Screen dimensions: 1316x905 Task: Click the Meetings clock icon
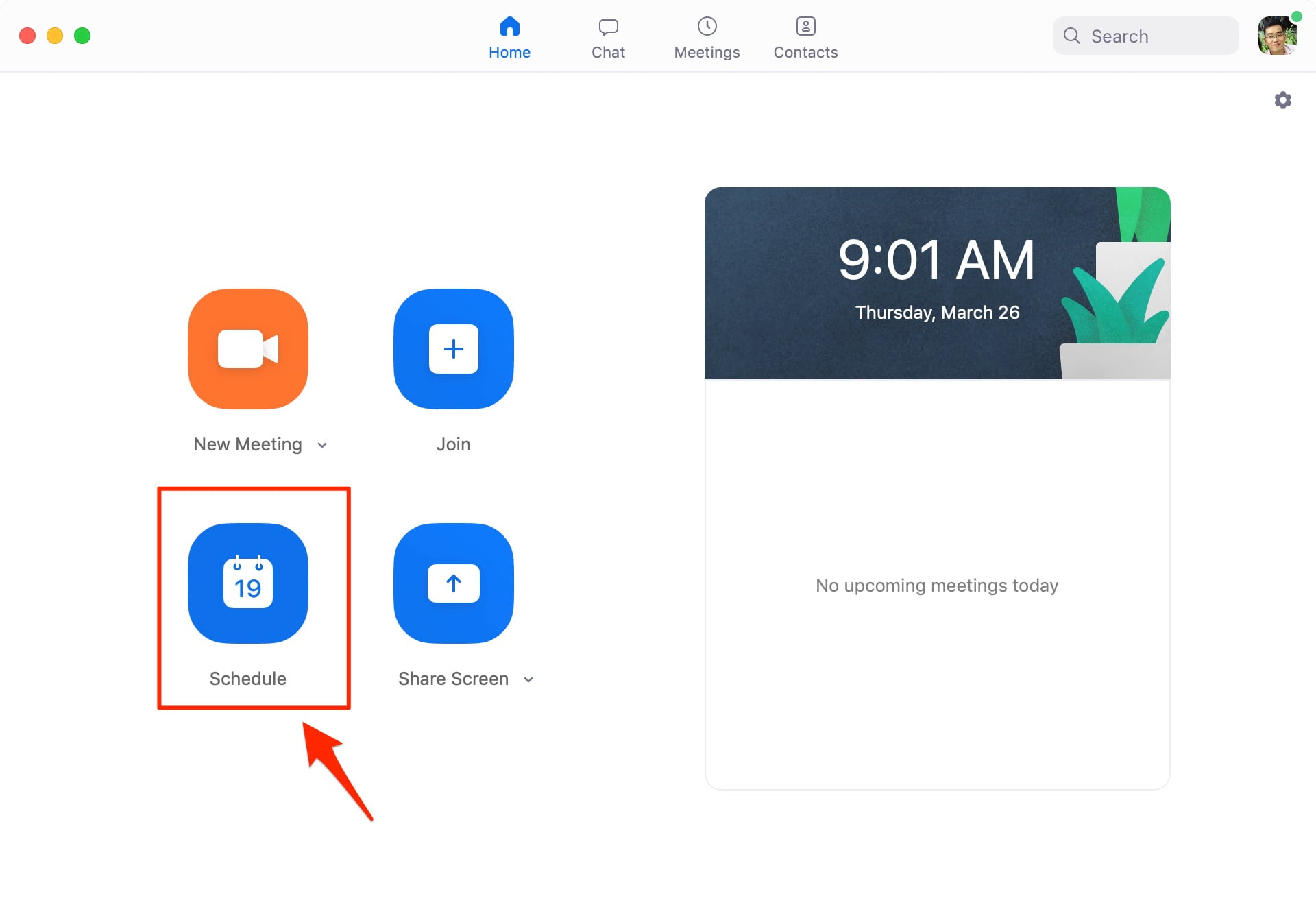click(707, 27)
